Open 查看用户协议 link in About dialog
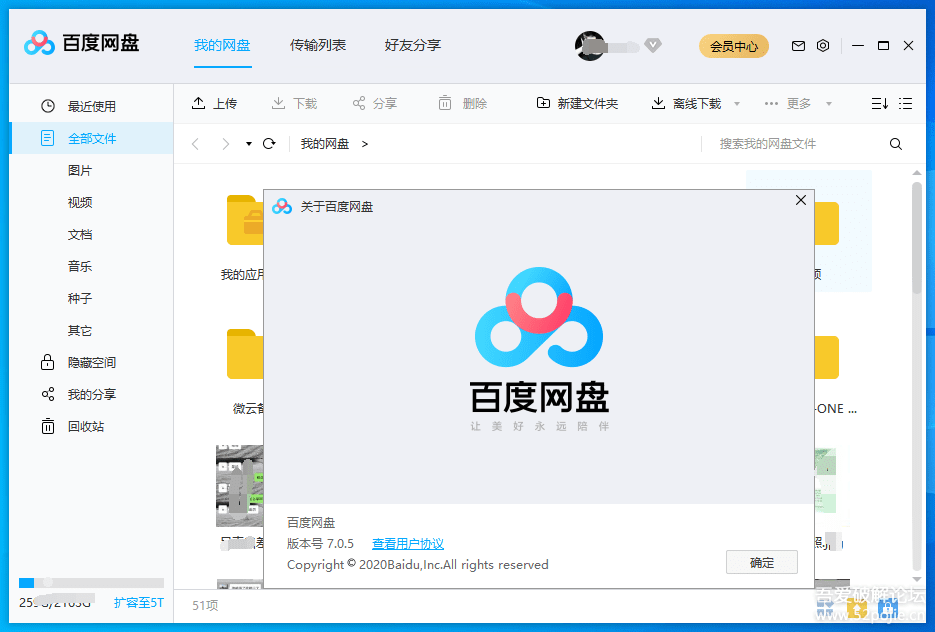Viewport: 935px width, 632px height. 408,544
